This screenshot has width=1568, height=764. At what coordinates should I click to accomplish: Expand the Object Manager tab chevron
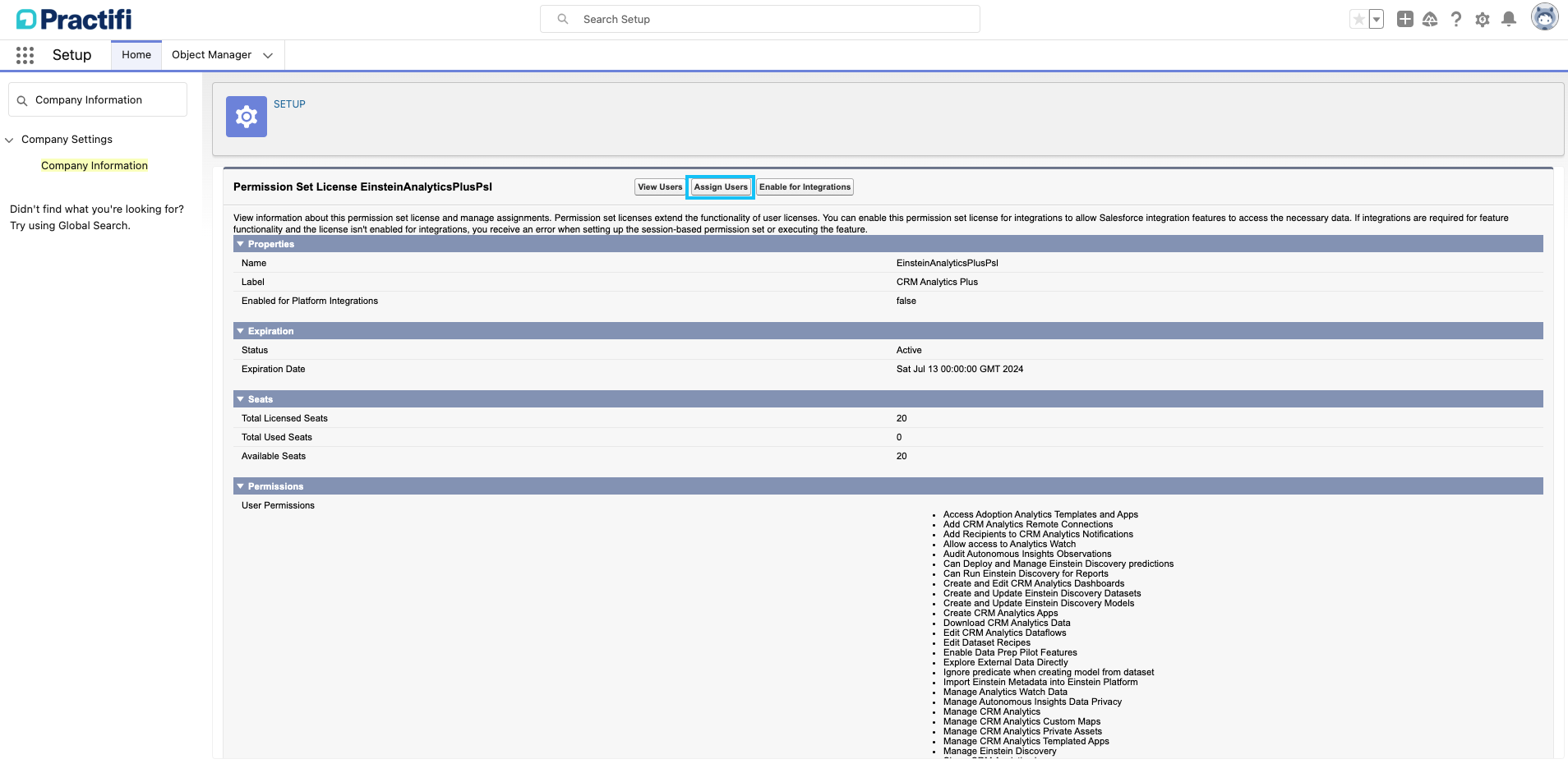[x=268, y=55]
